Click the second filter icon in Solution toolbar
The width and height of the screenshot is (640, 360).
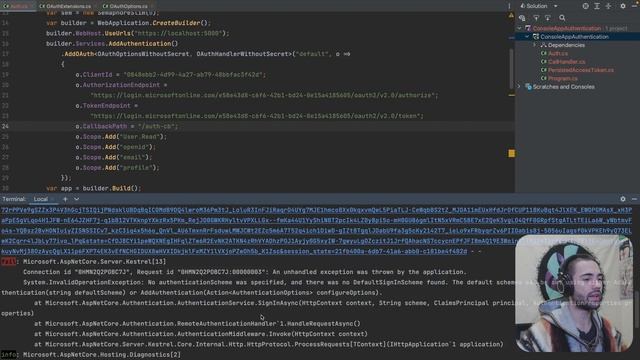click(547, 18)
